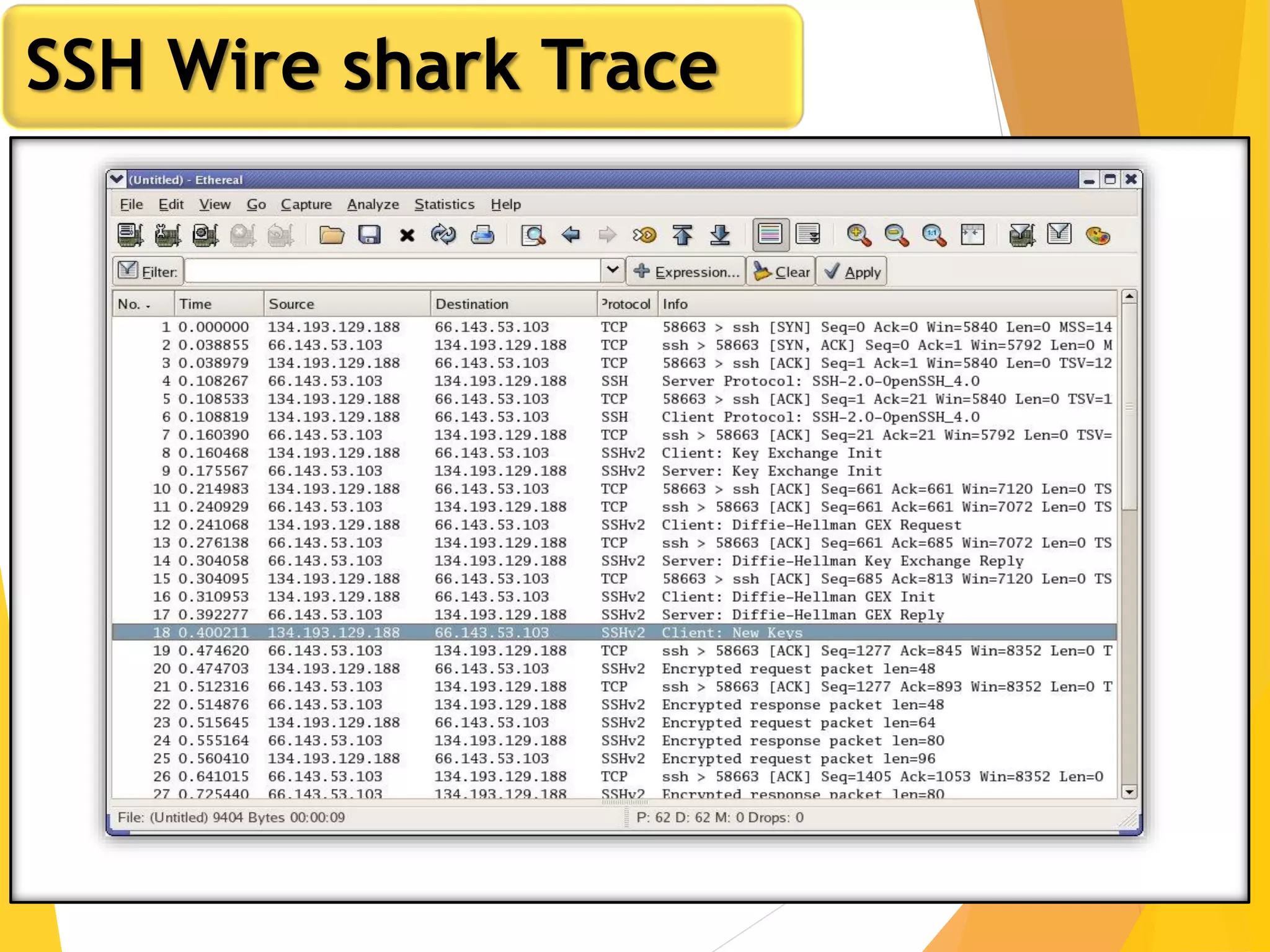The image size is (1270, 952).
Task: Click packet list scrollbar down arrow
Action: 1129,791
